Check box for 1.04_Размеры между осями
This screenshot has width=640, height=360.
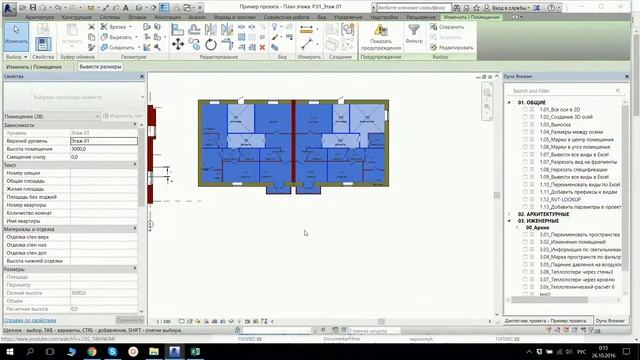[525, 132]
